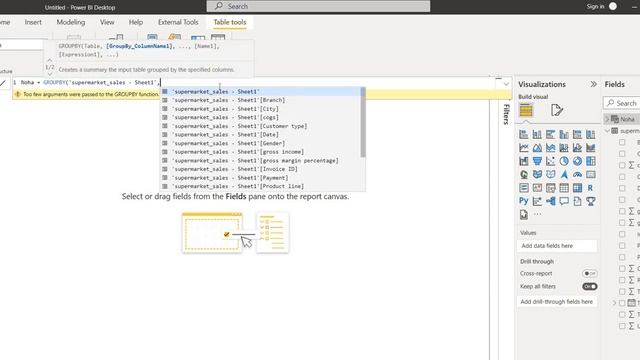Image resolution: width=640 pixels, height=360 pixels.
Task: Choose the [Customer type] column suggestion
Action: pos(260,126)
